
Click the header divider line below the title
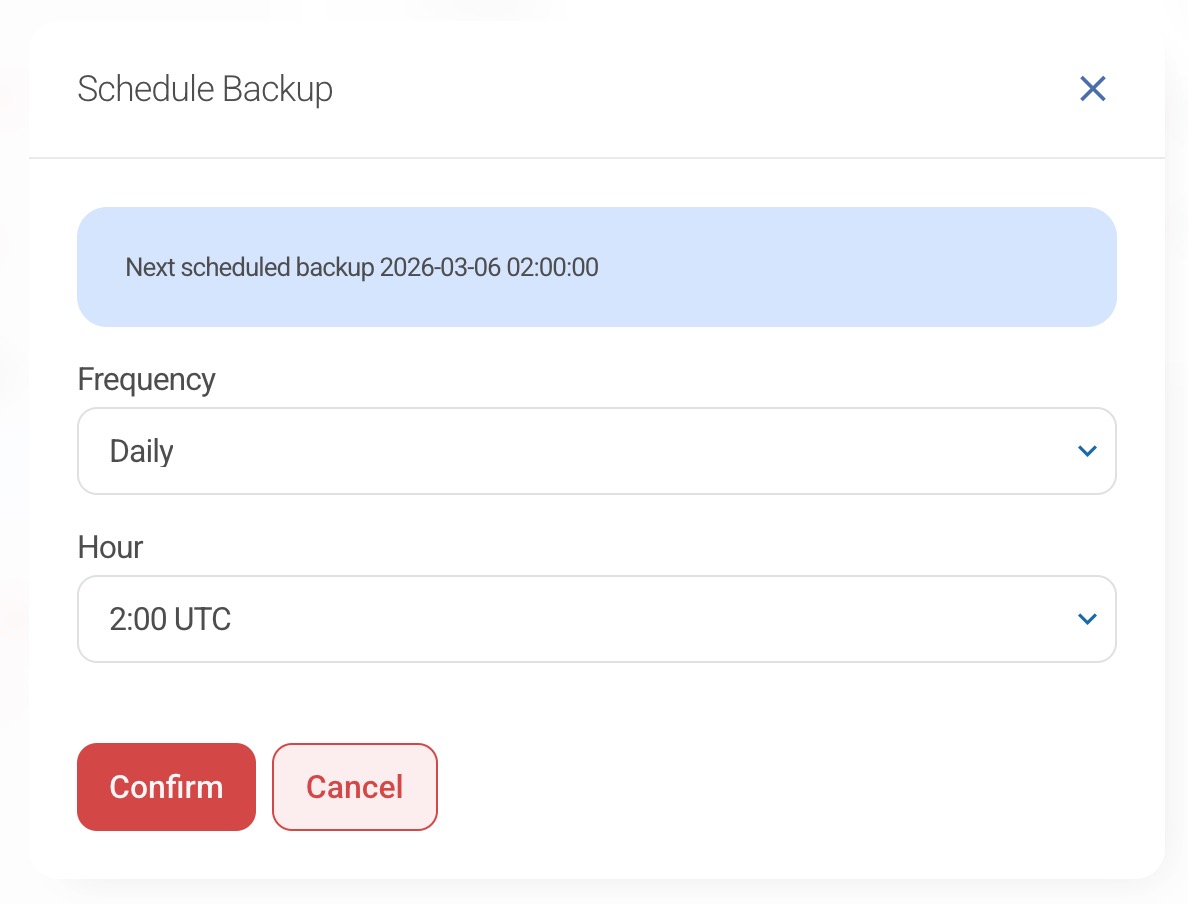coord(596,158)
